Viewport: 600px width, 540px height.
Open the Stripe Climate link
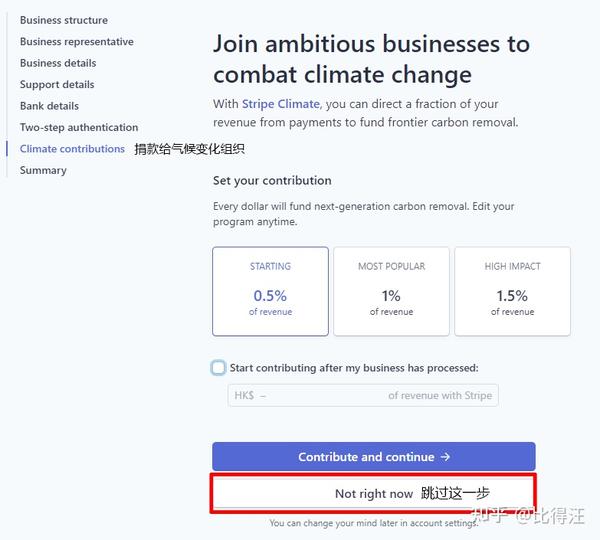pyautogui.click(x=281, y=104)
